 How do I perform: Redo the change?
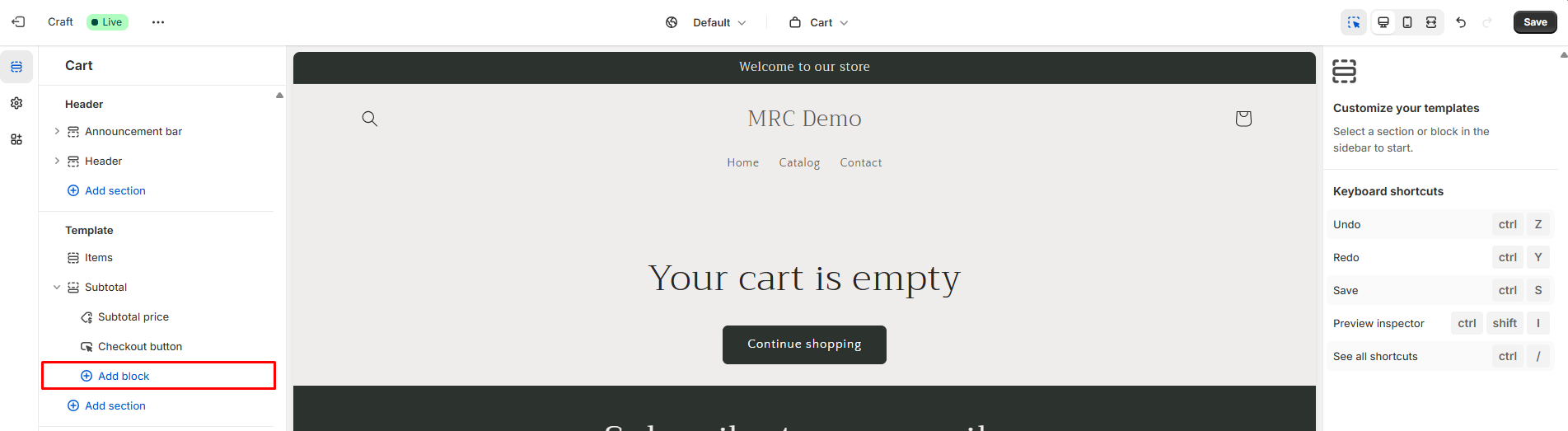[x=1487, y=22]
